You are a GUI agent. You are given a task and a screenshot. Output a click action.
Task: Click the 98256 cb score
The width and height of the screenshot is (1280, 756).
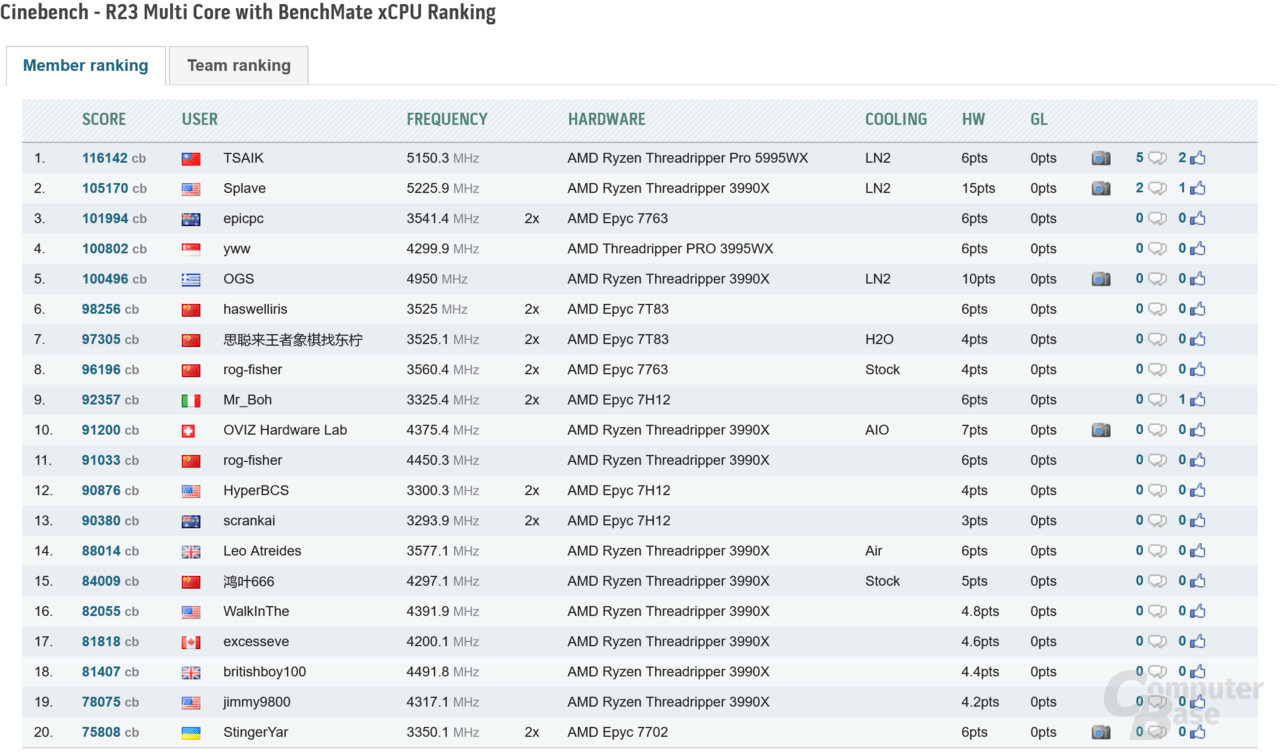(110, 309)
